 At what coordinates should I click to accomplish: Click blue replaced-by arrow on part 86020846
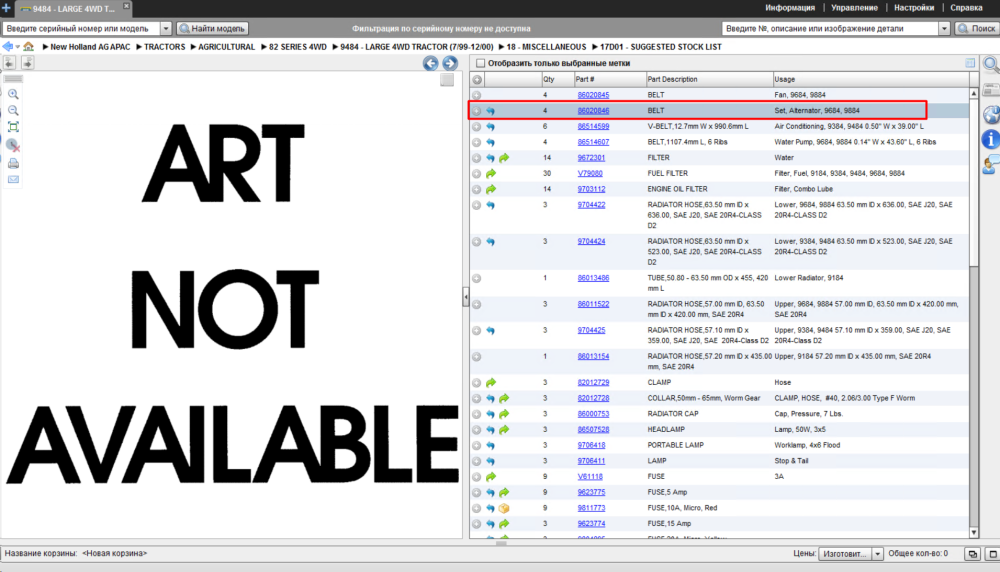point(490,110)
